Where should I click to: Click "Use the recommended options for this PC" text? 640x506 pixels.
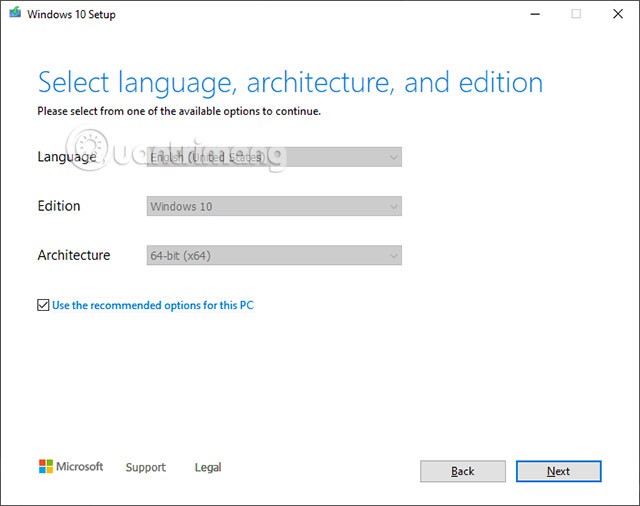click(x=152, y=305)
